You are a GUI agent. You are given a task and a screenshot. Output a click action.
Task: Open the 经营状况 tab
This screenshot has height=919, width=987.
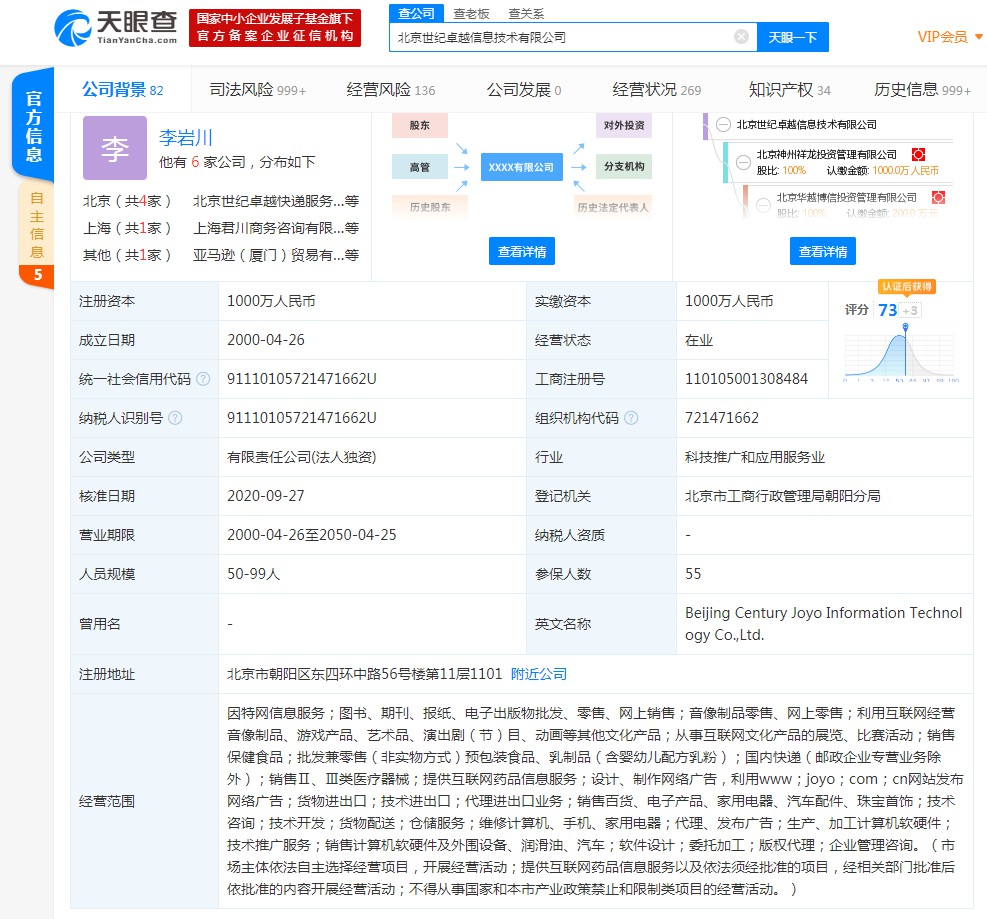657,90
